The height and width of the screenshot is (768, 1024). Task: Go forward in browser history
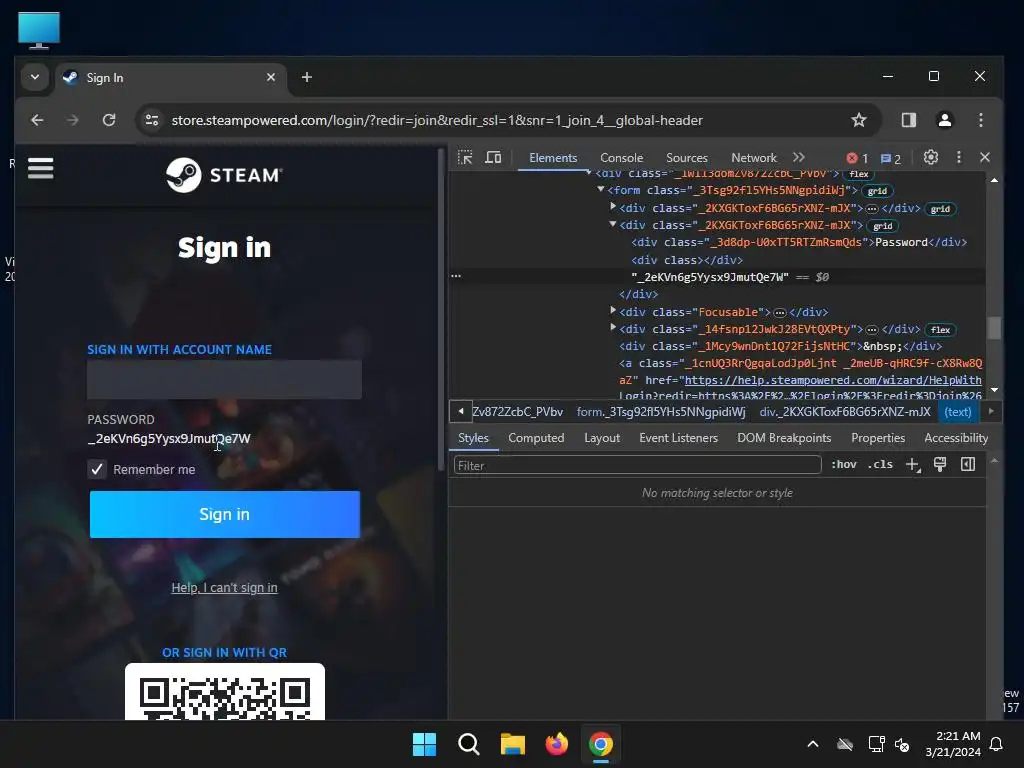tap(73, 120)
